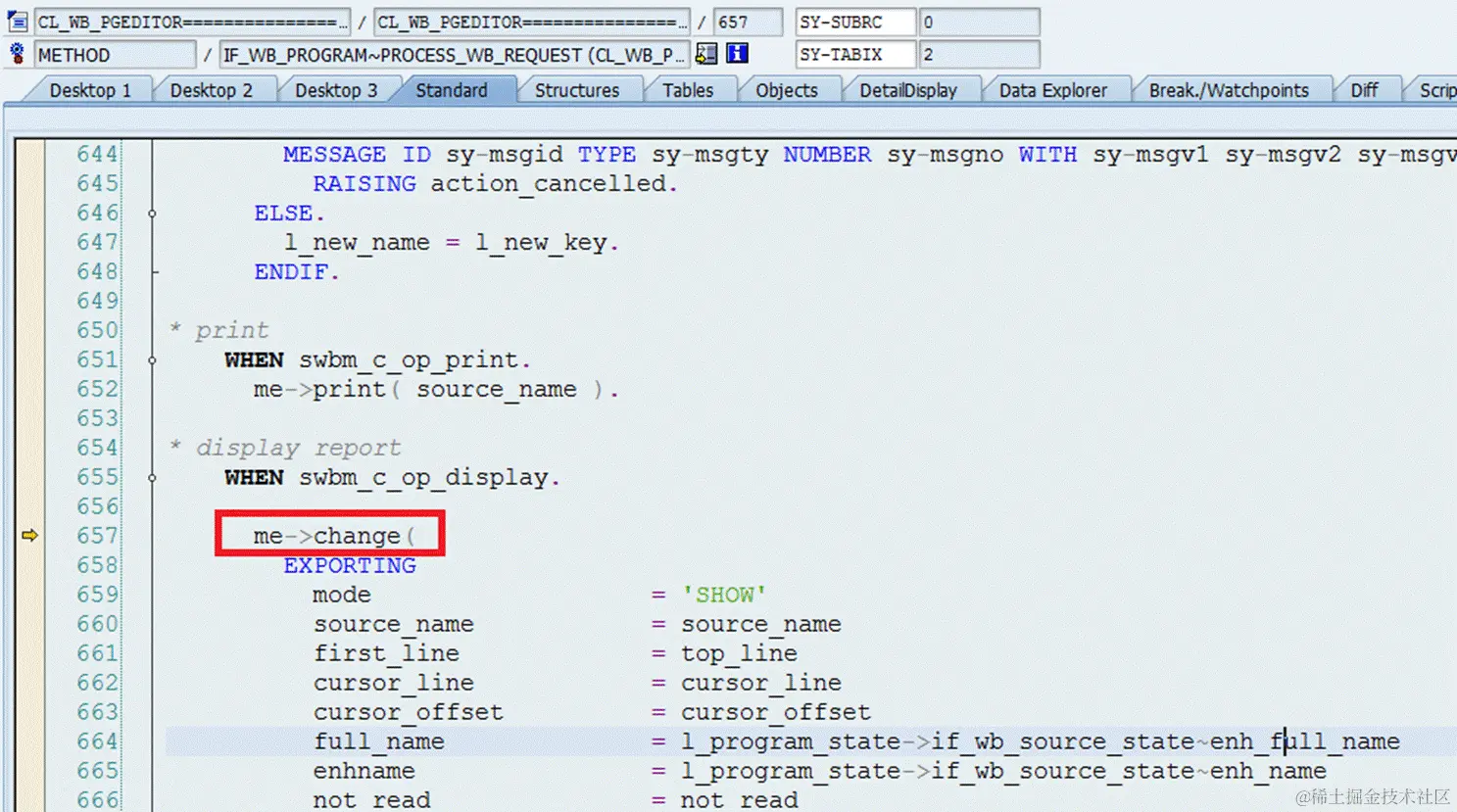Click 'first_line' parameter on line 661

tap(386, 653)
